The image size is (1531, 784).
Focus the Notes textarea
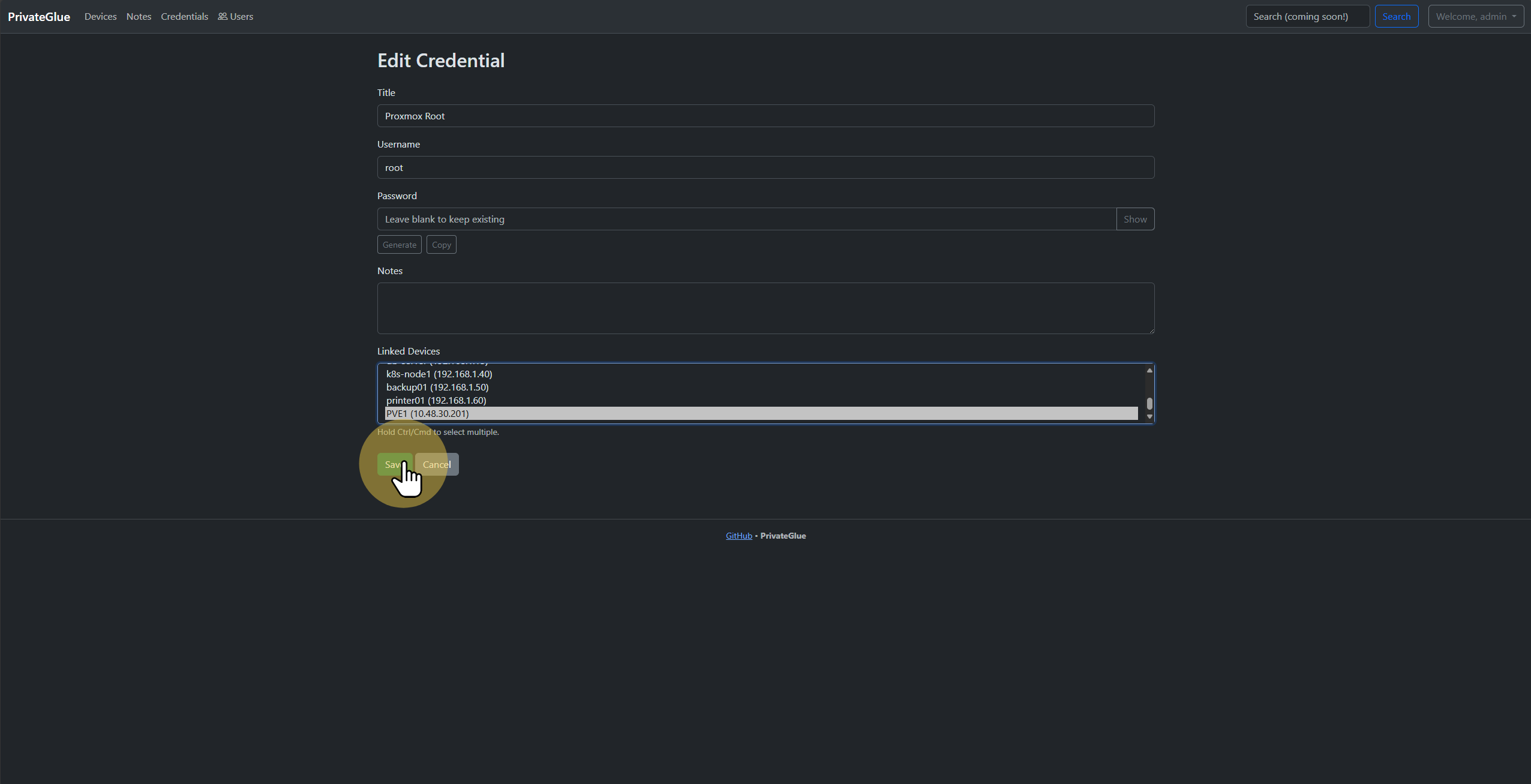click(x=765, y=308)
